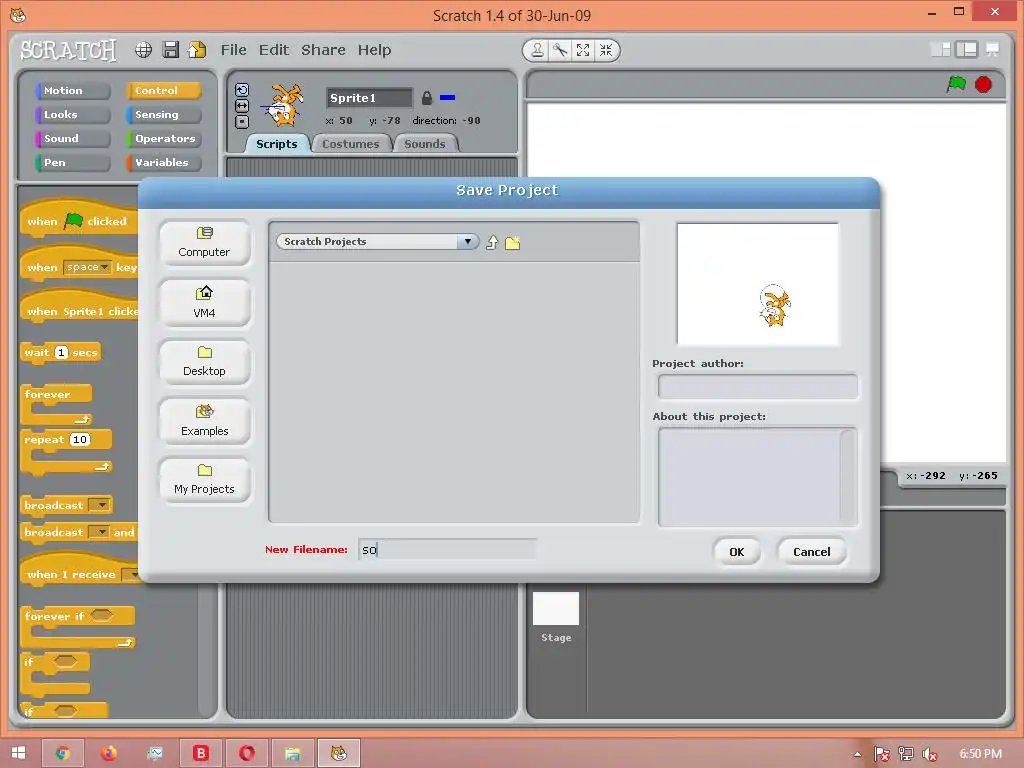This screenshot has height=768, width=1024.
Task: Click the Sprite1 thumbnail in header
Action: tap(283, 104)
